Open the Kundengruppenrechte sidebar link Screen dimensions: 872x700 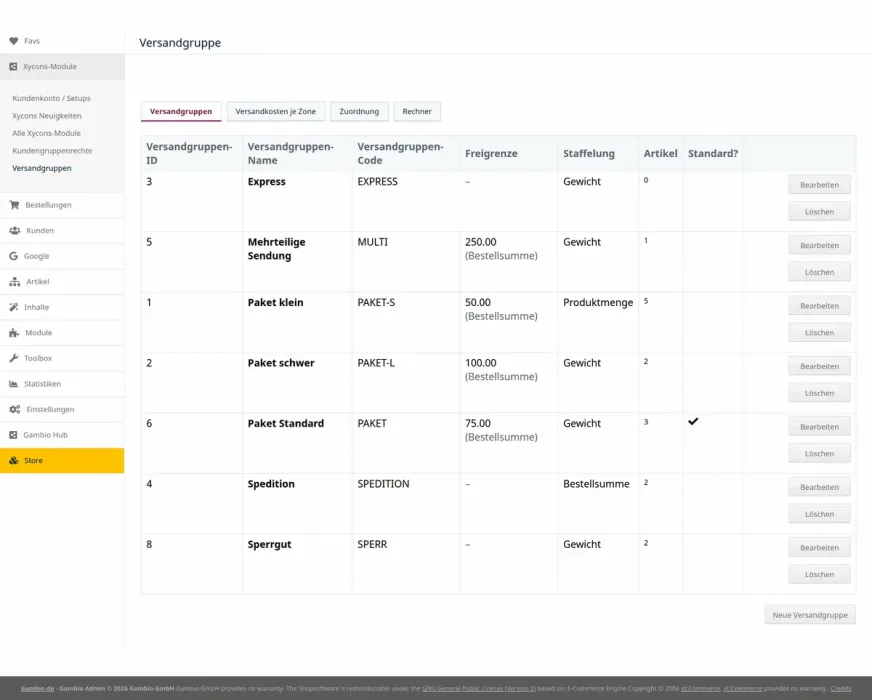[52, 151]
